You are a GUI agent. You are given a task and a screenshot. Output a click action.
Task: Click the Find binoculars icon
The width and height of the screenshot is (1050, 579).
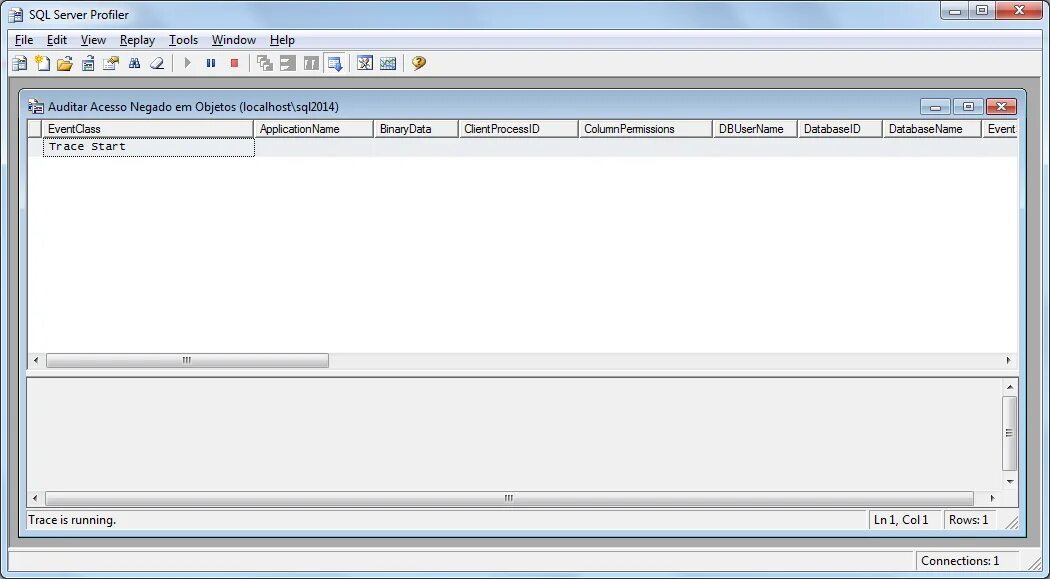tap(134, 64)
